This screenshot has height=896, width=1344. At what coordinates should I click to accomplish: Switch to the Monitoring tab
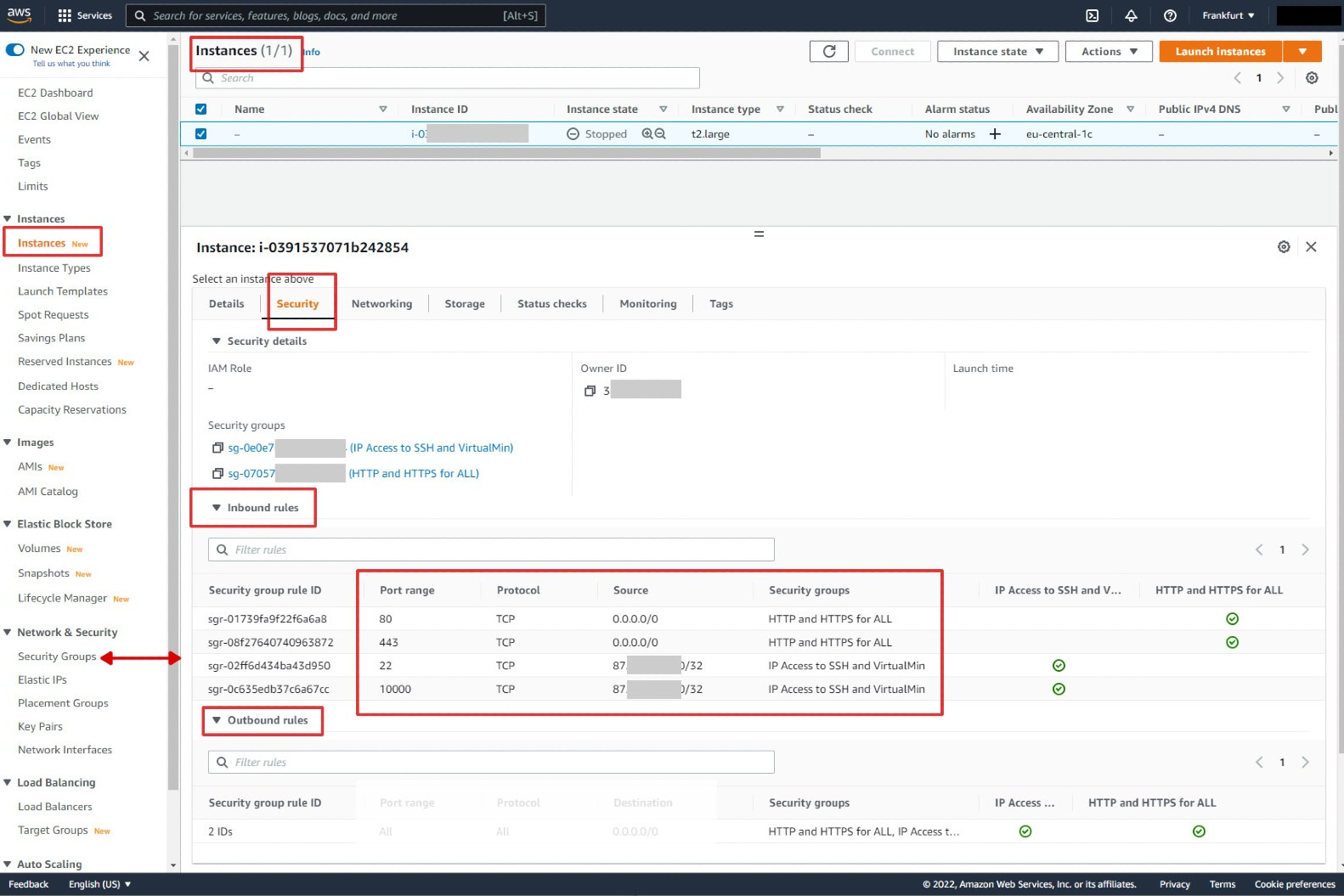648,303
